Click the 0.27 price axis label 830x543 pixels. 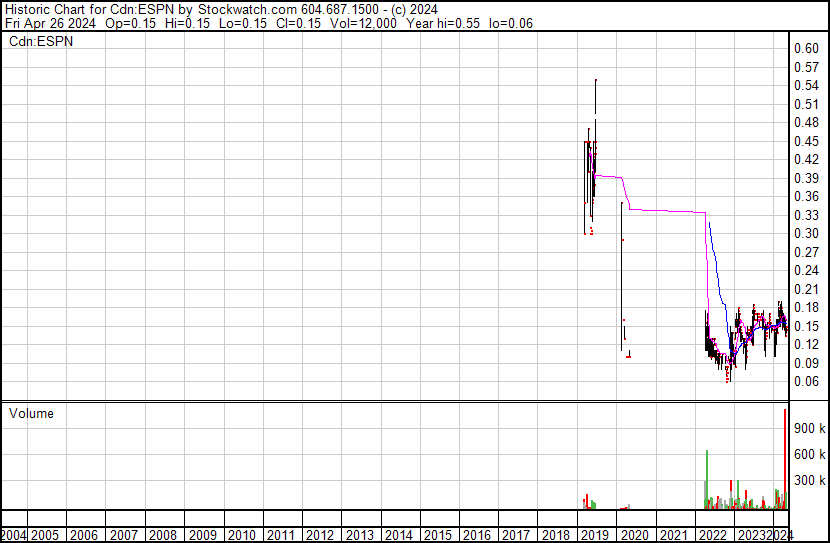pos(806,252)
